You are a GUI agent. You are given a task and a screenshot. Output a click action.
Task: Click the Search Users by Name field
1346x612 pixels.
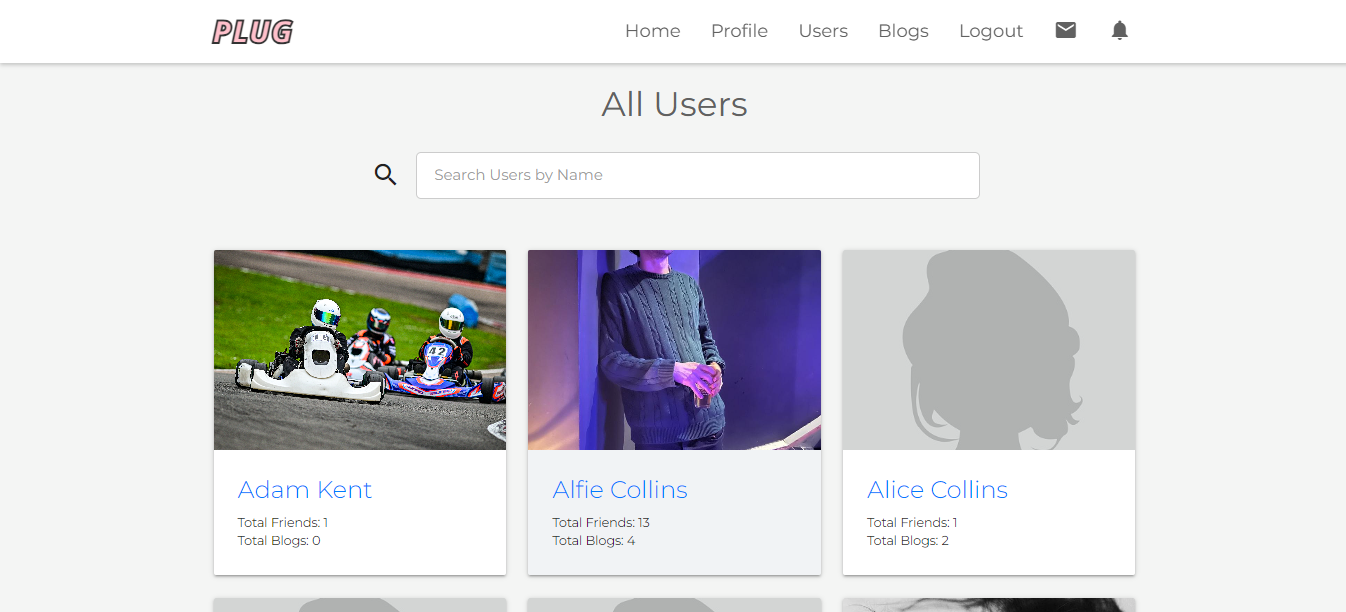click(x=697, y=174)
